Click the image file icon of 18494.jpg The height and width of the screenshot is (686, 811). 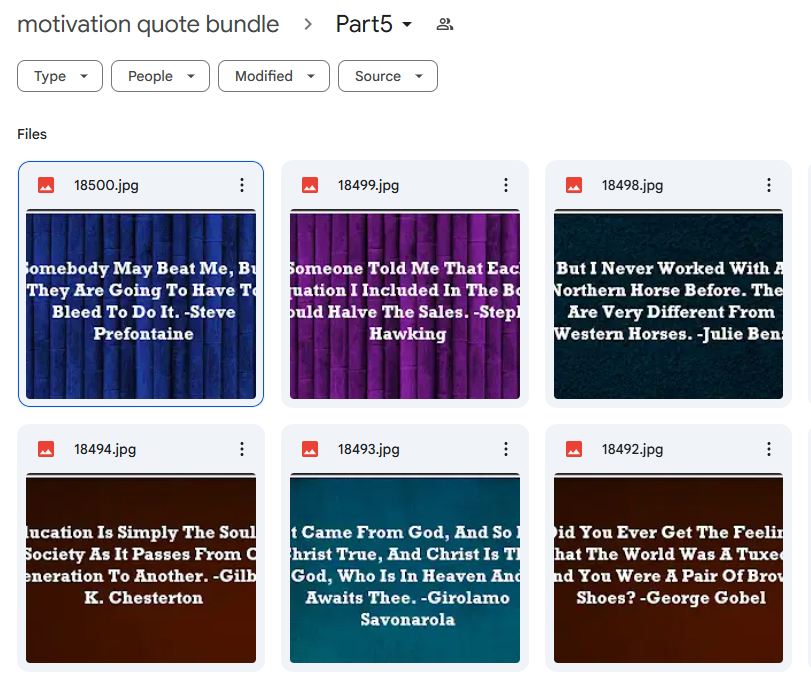tap(46, 449)
